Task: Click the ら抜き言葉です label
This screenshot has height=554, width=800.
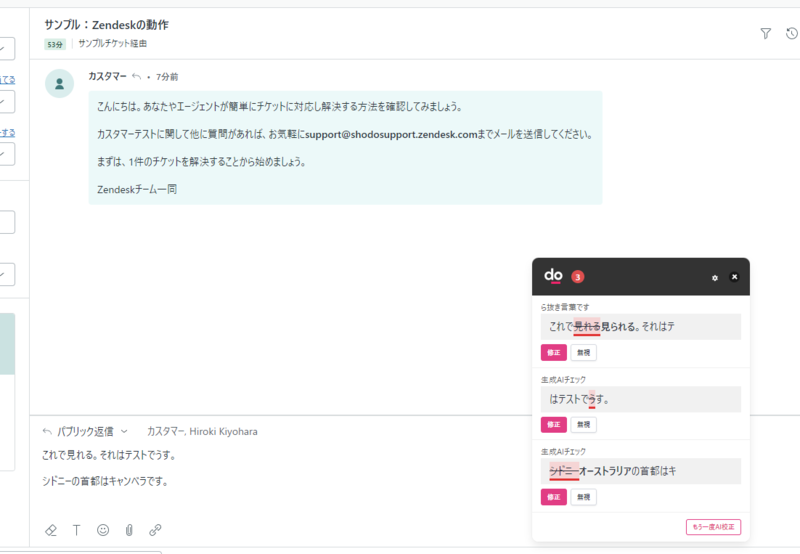Action: click(x=565, y=307)
